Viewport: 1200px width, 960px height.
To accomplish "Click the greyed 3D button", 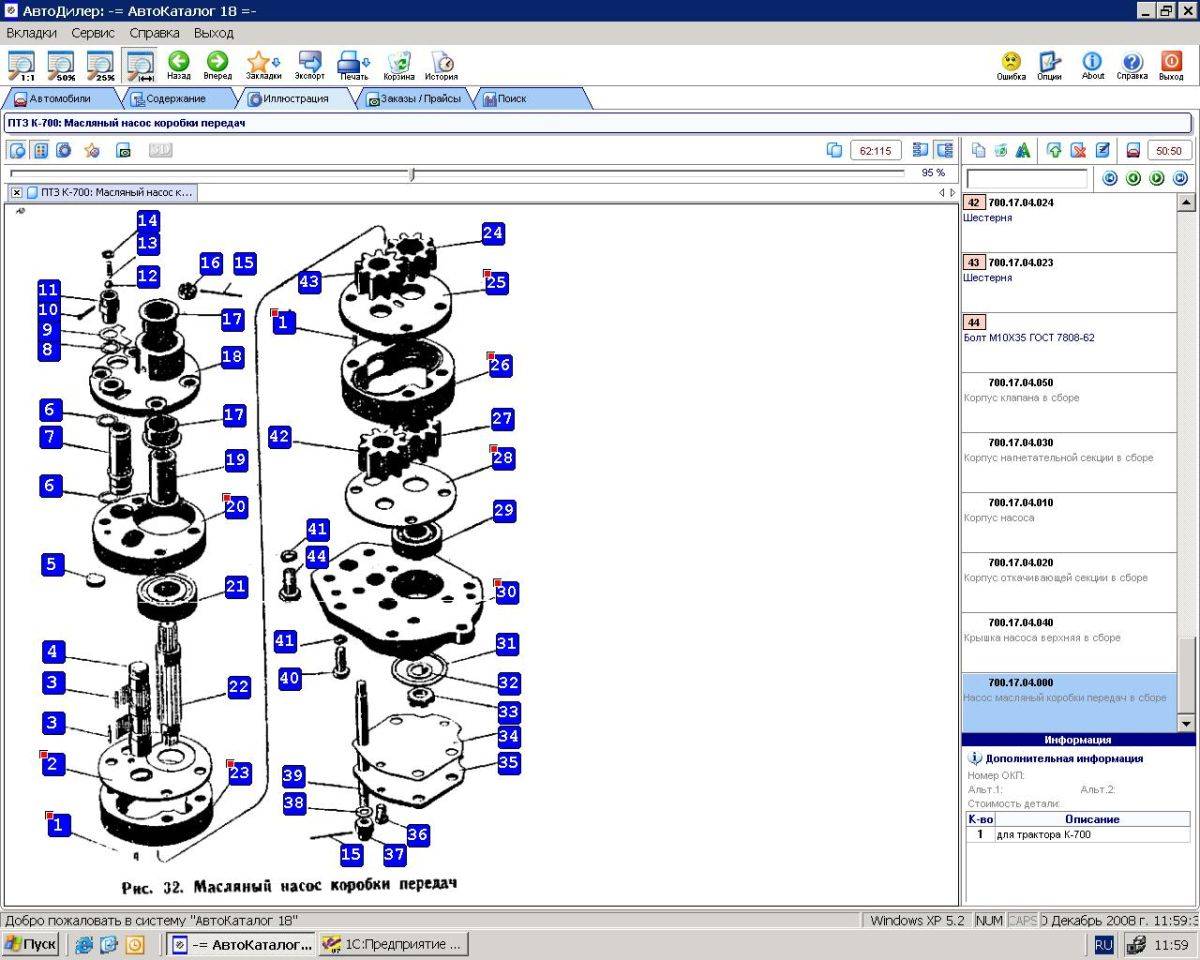I will (x=161, y=150).
